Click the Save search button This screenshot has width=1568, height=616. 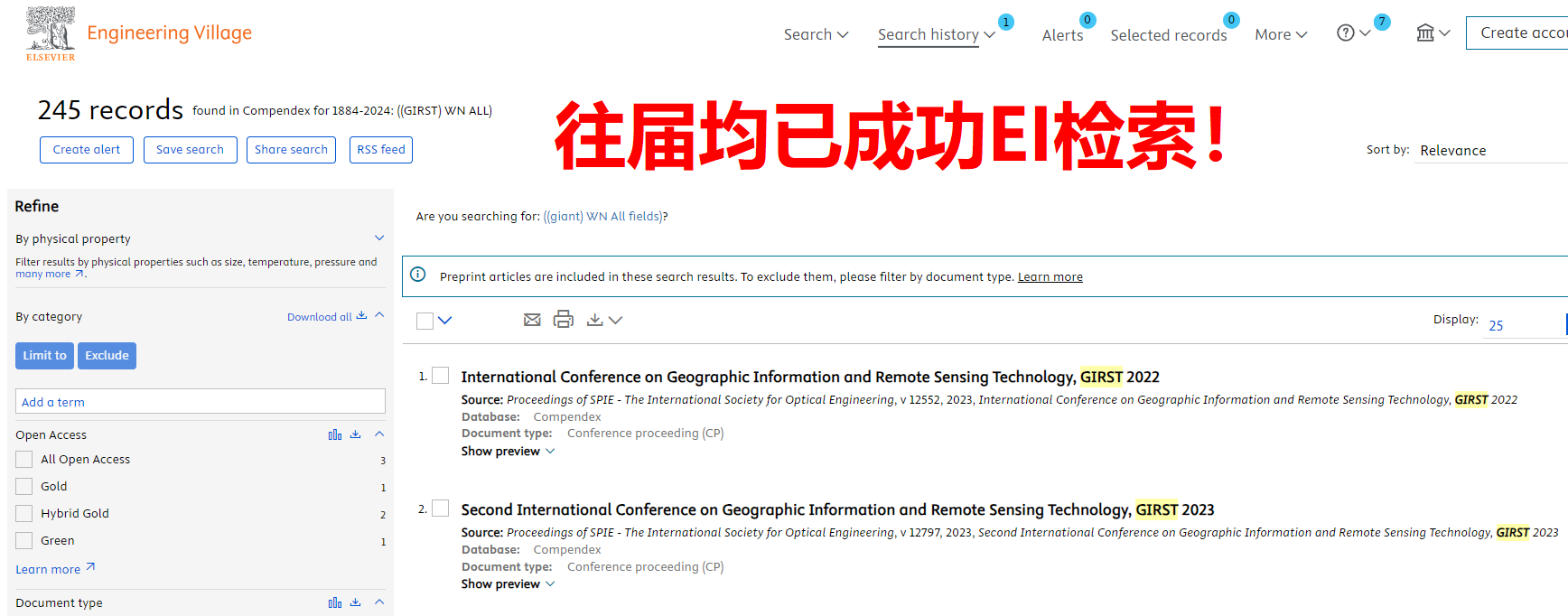tap(190, 150)
